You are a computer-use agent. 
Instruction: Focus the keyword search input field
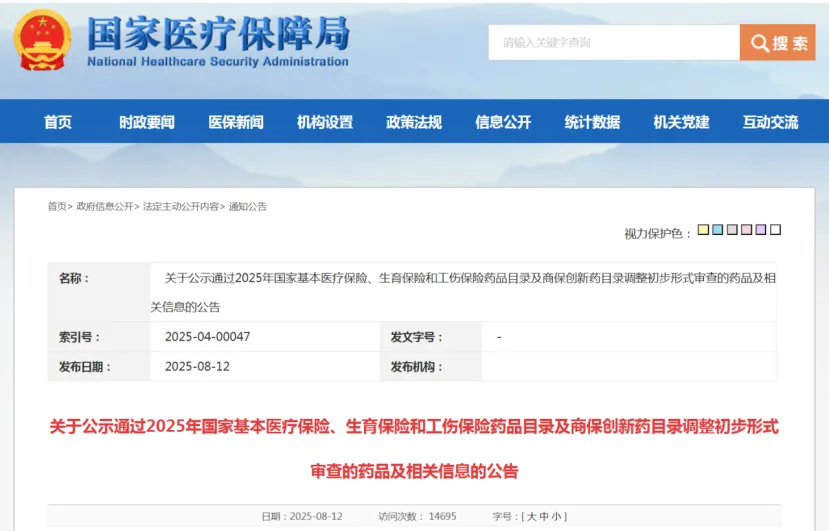tap(614, 43)
